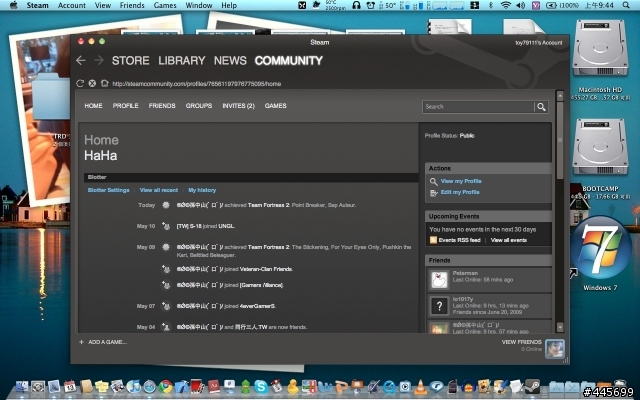
Task: Click edit icon beside Edit my Profile
Action: click(x=433, y=193)
